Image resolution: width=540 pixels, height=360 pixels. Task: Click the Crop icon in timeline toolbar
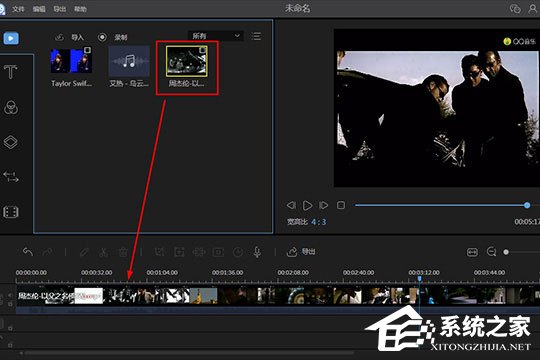159,252
